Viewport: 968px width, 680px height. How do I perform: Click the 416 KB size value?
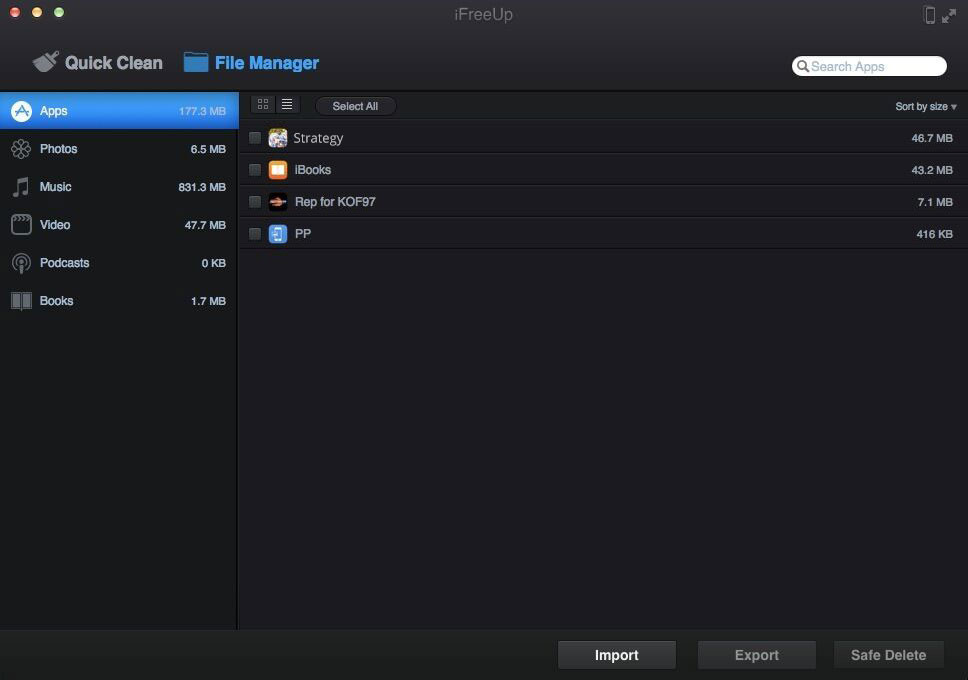point(935,234)
